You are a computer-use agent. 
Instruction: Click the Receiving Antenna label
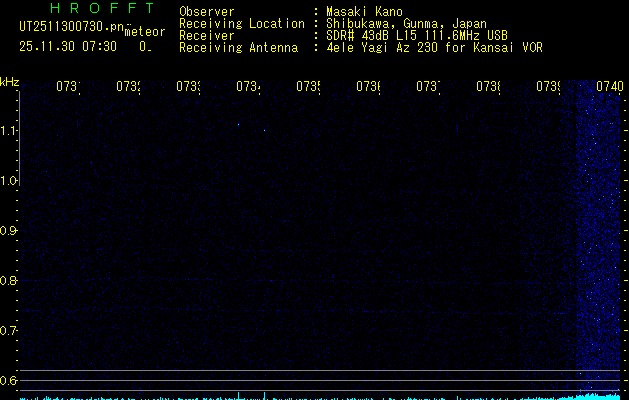[x=239, y=48]
